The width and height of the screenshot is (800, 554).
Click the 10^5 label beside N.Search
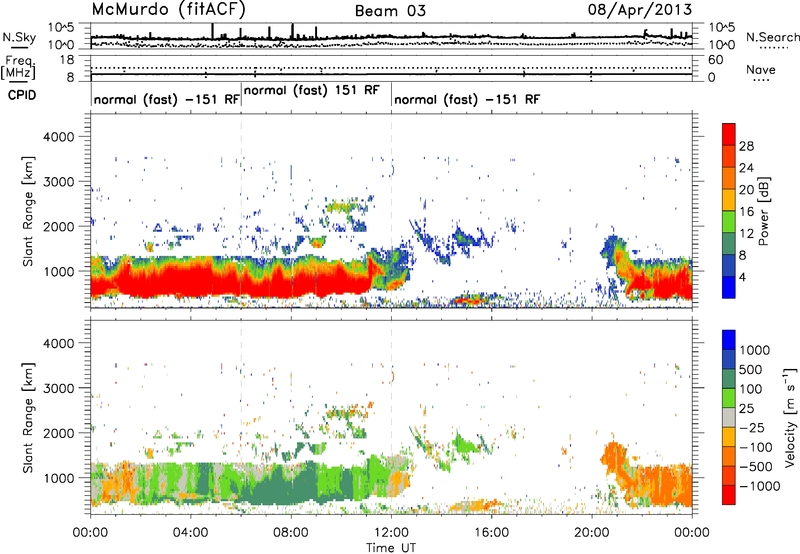point(722,27)
